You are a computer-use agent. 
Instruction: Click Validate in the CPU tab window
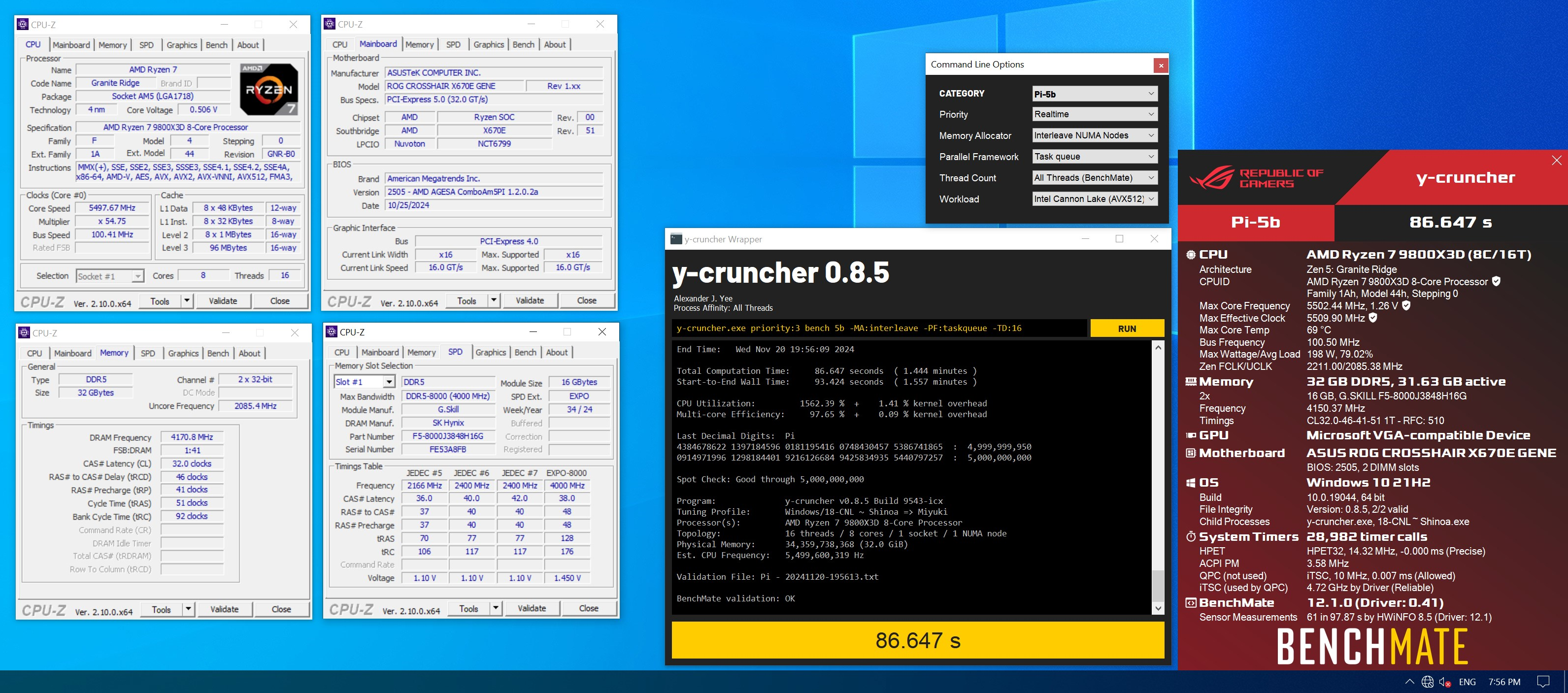click(223, 300)
